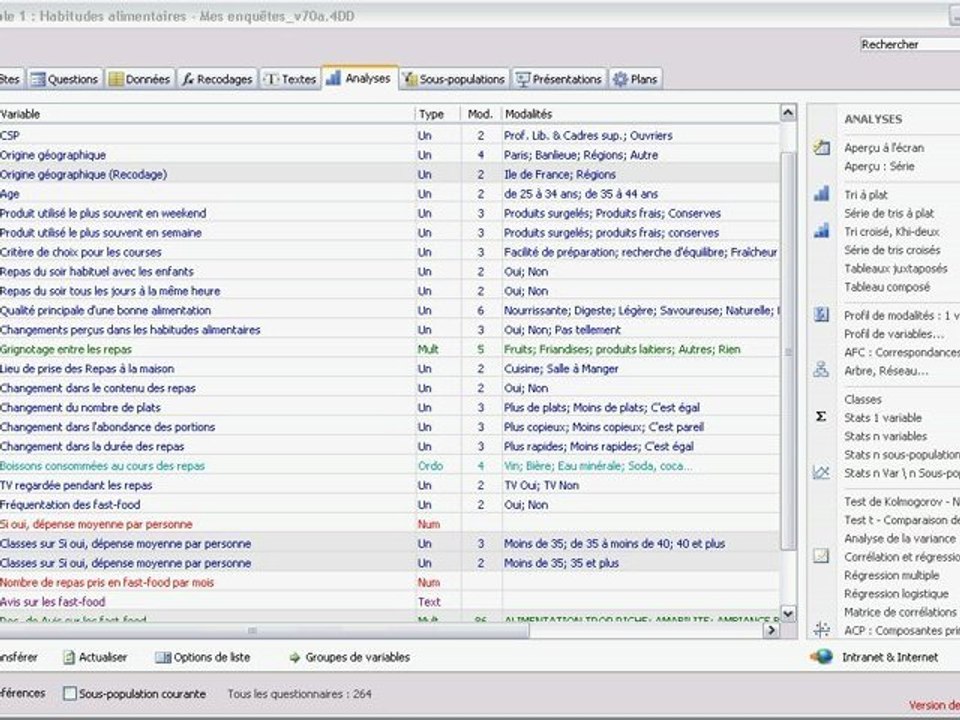Switch to the Sous-populations tab
The width and height of the screenshot is (960, 720).
455,79
